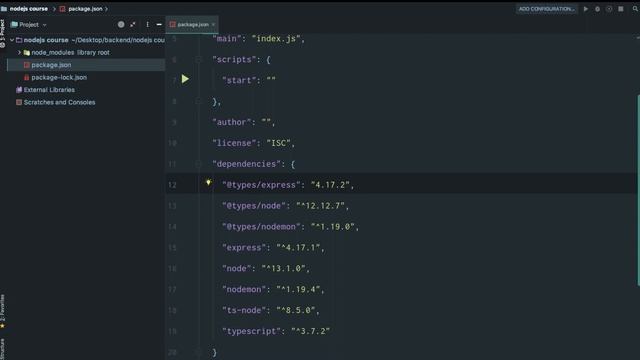The image size is (640, 360).
Task: Click the External Libraries icon
Action: [x=19, y=90]
